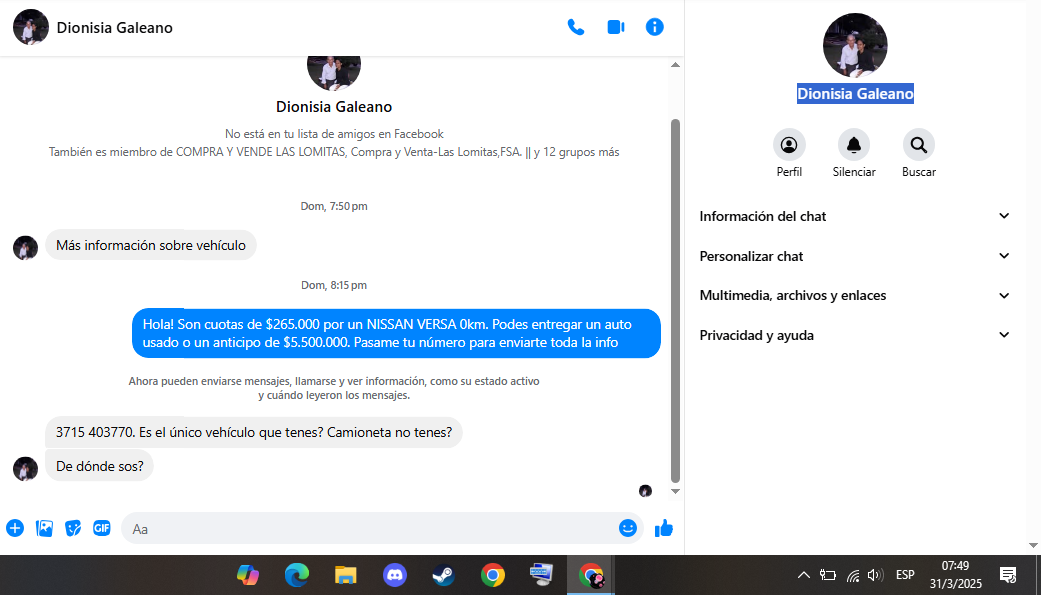Click the Buscar magnifier icon
The image size is (1041, 595).
click(919, 145)
